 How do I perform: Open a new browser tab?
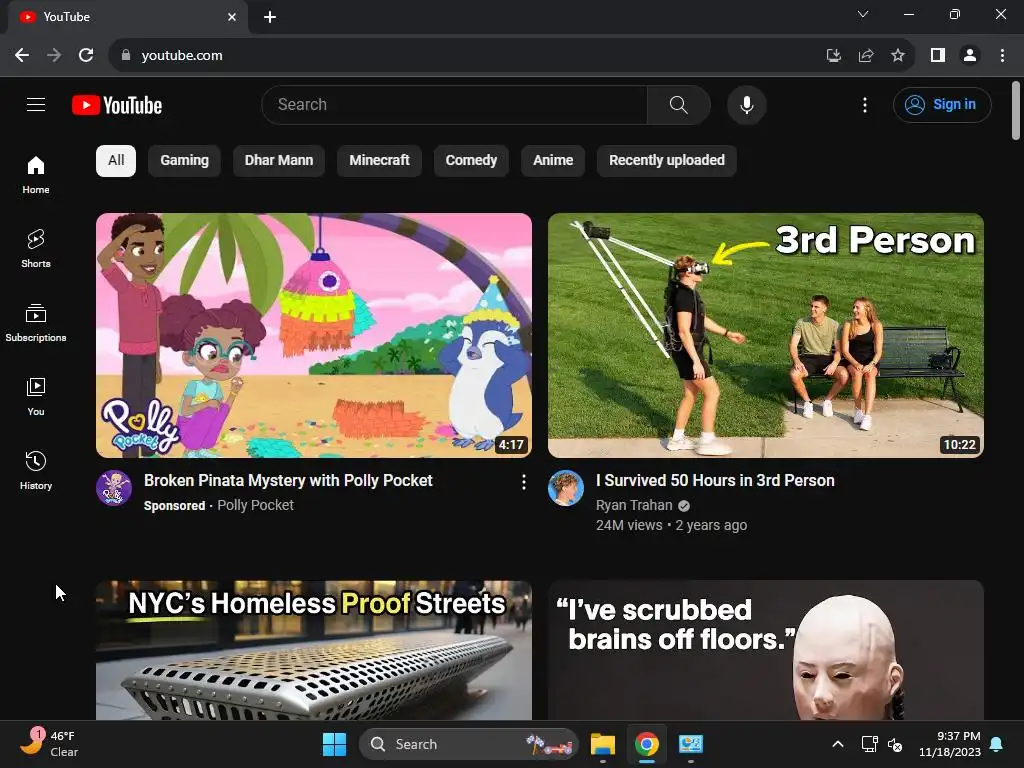270,17
